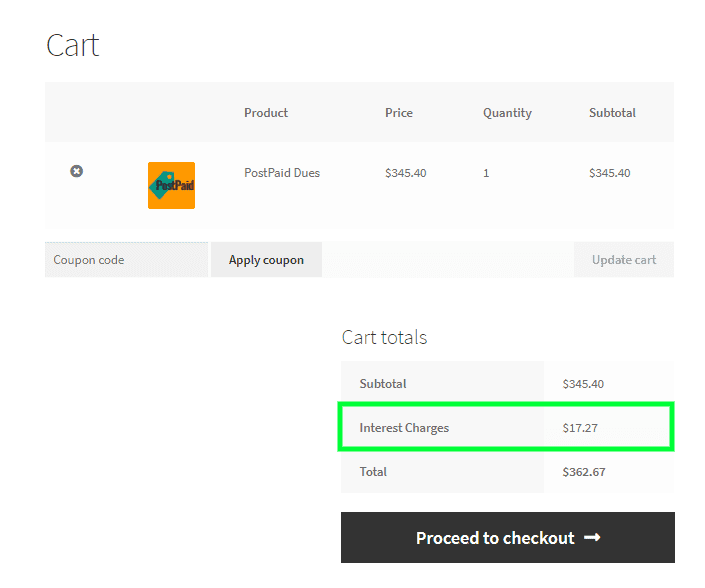Viewport: 705px width, 588px height.
Task: Click the Subtotal label in Cart totals
Action: (x=383, y=384)
